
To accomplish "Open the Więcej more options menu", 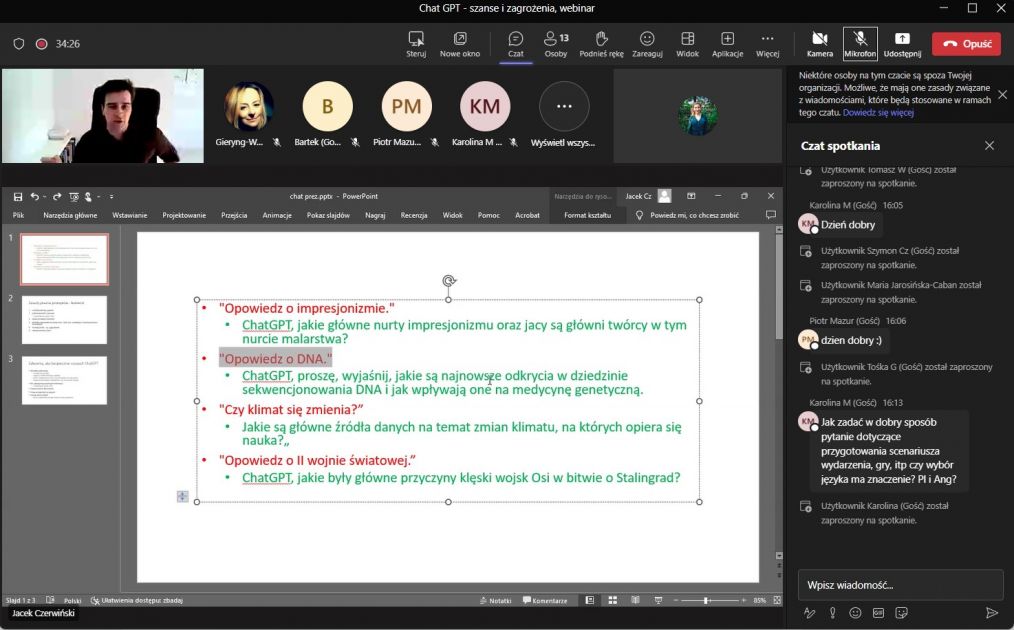I will click(x=768, y=44).
